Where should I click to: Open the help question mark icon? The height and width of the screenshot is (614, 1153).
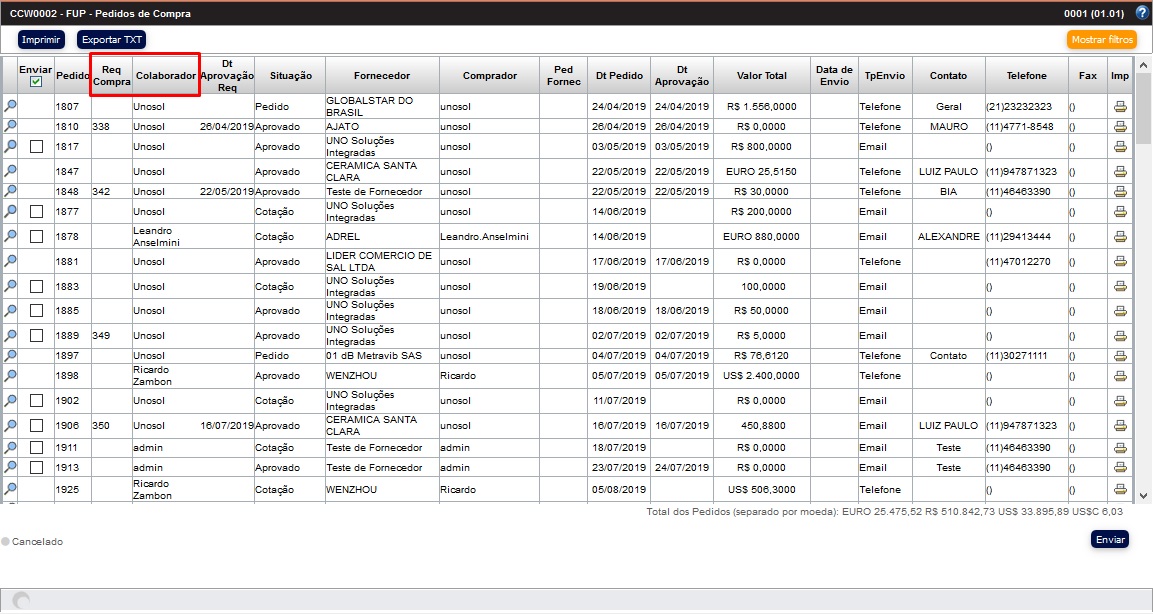[x=1142, y=13]
